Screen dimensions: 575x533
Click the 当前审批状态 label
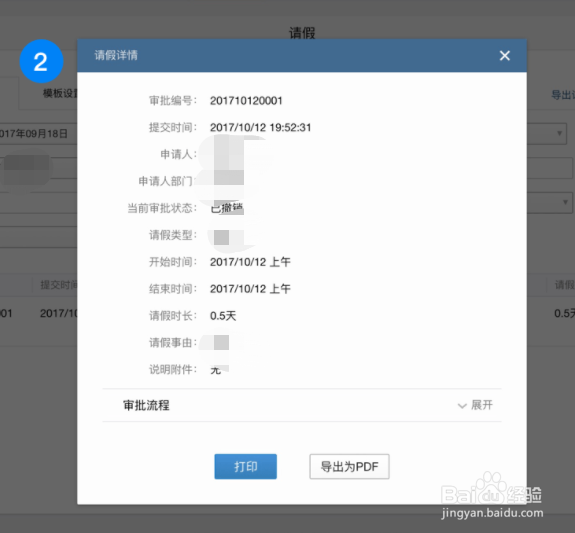pos(162,208)
